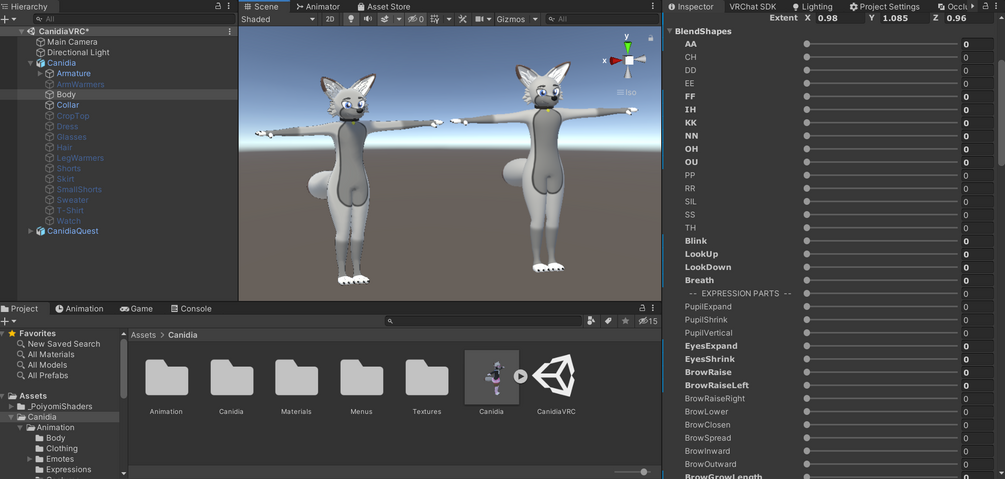Expand _PoiyomiShaders folder
The height and width of the screenshot is (479, 1005).
(12, 407)
